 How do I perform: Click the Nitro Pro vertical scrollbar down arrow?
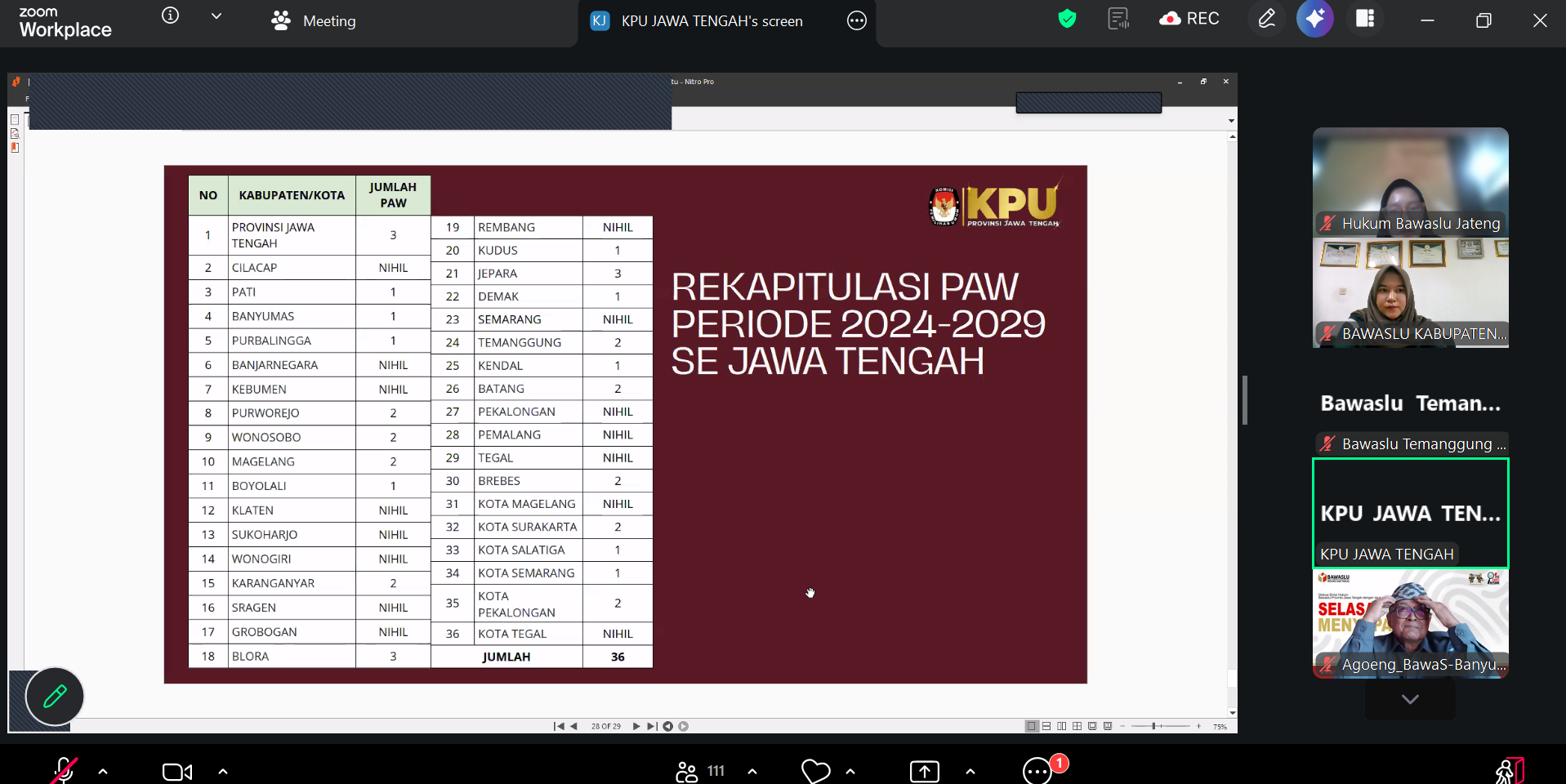[1232, 712]
